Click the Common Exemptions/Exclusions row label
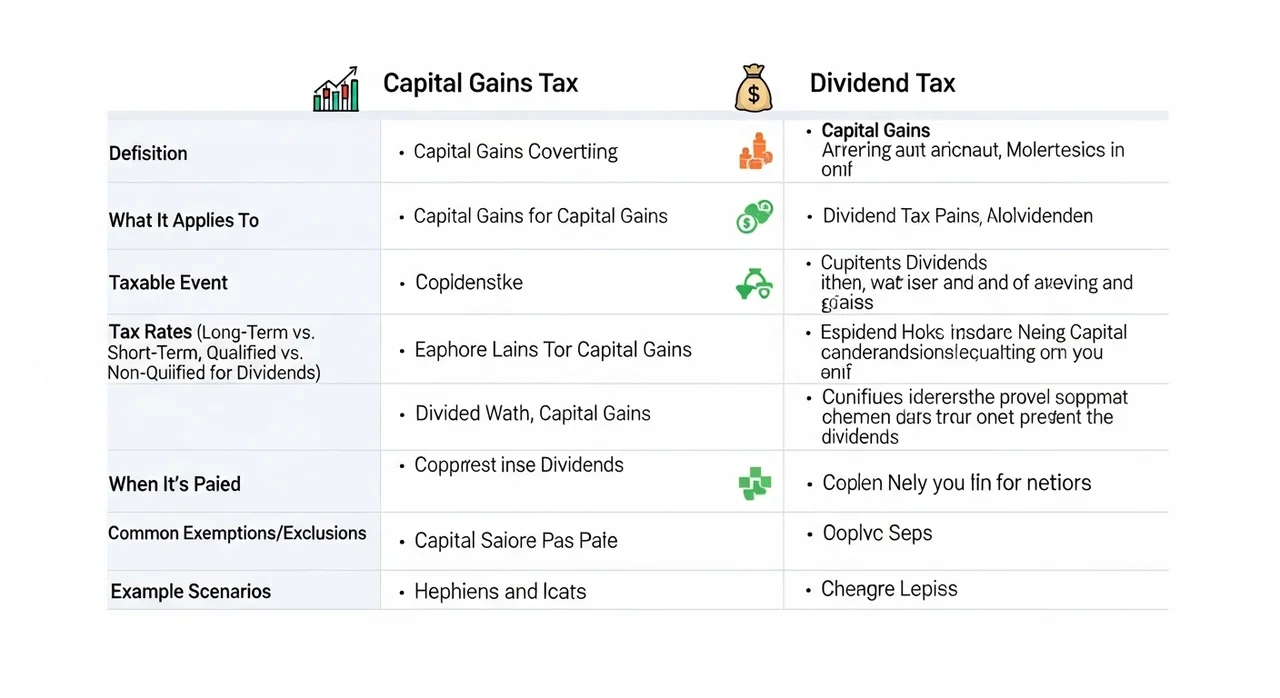Viewport: 1280px width, 698px height. [237, 533]
